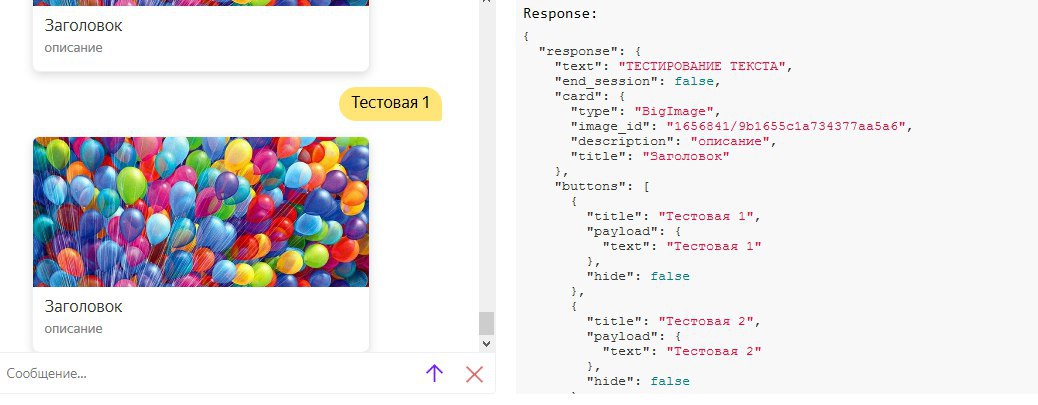Viewport: 1038px width, 405px height.
Task: Click image_id value "1656841/9b1655c1a734377aa5a6"
Action: tap(786, 126)
